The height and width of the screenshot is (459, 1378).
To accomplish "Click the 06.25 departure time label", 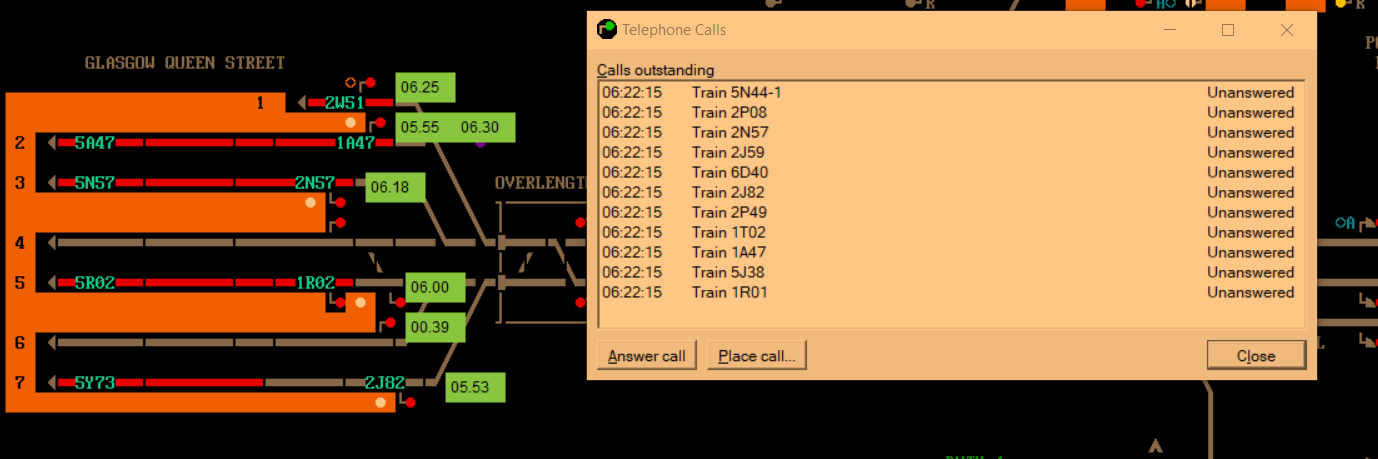I will click(425, 88).
